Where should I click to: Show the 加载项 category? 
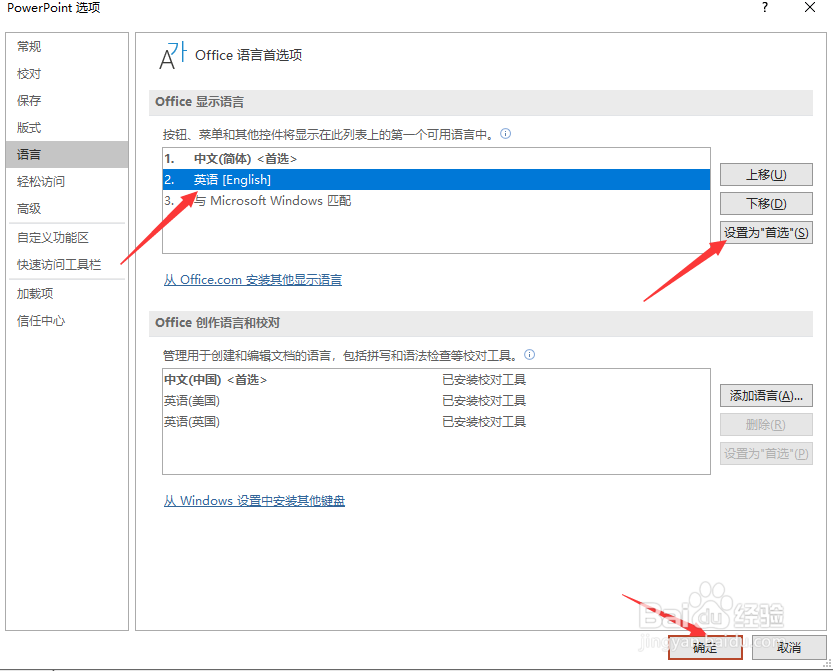click(67, 294)
